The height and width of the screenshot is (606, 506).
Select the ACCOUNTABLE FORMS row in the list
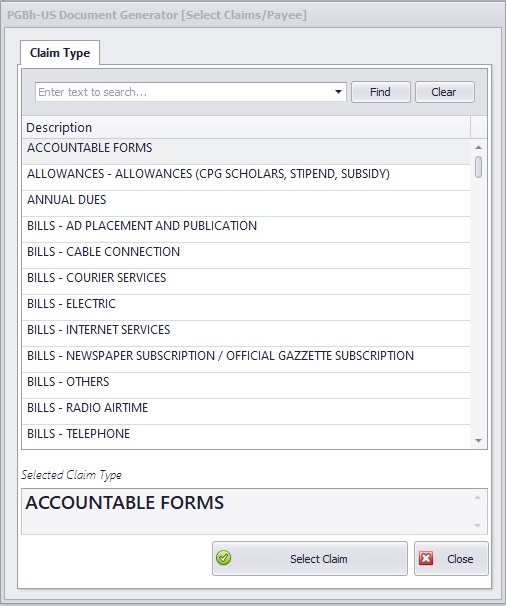click(x=246, y=152)
